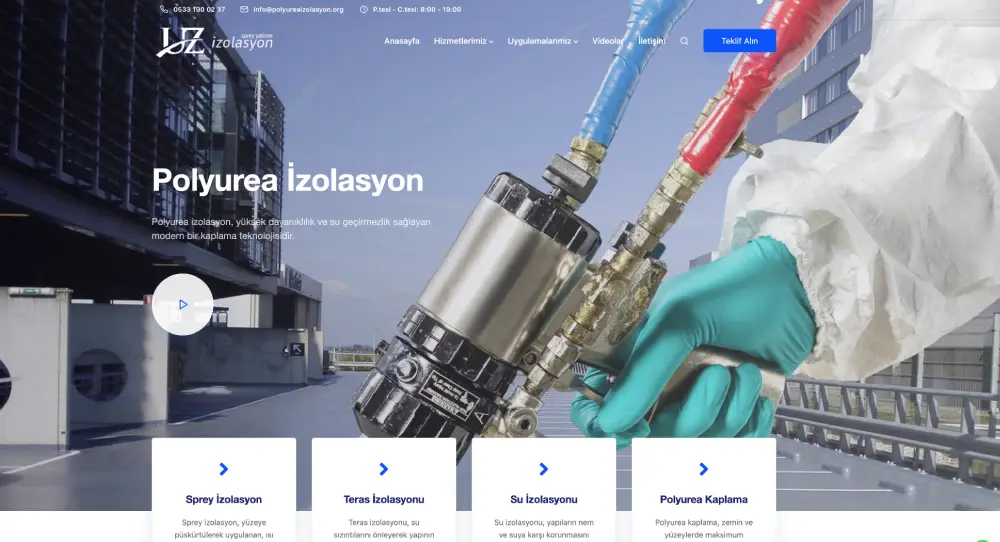Click info@polyureaizolasyon.org email link
This screenshot has width=1000, height=542.
[298, 10]
